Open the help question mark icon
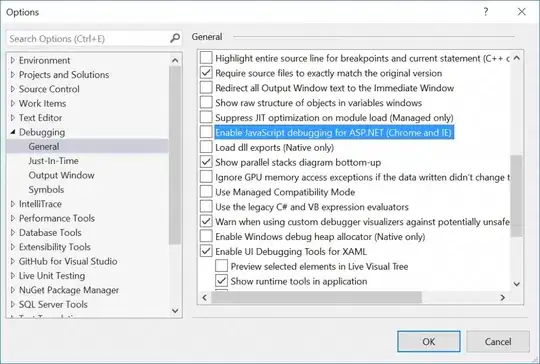Screen dimensions: 540x364 (x=486, y=12)
